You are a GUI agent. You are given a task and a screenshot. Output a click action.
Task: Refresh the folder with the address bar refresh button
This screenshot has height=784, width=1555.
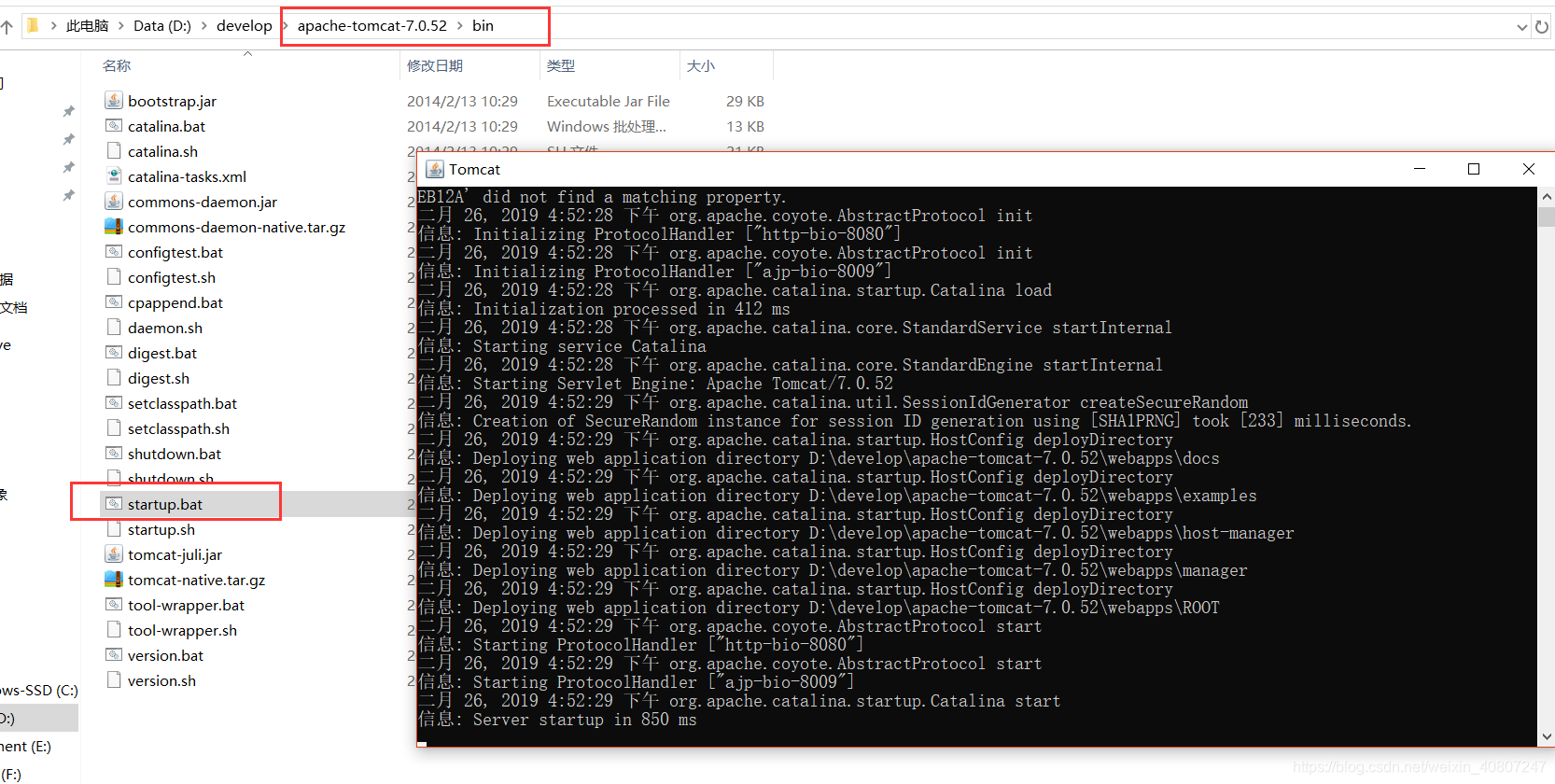click(x=1542, y=27)
